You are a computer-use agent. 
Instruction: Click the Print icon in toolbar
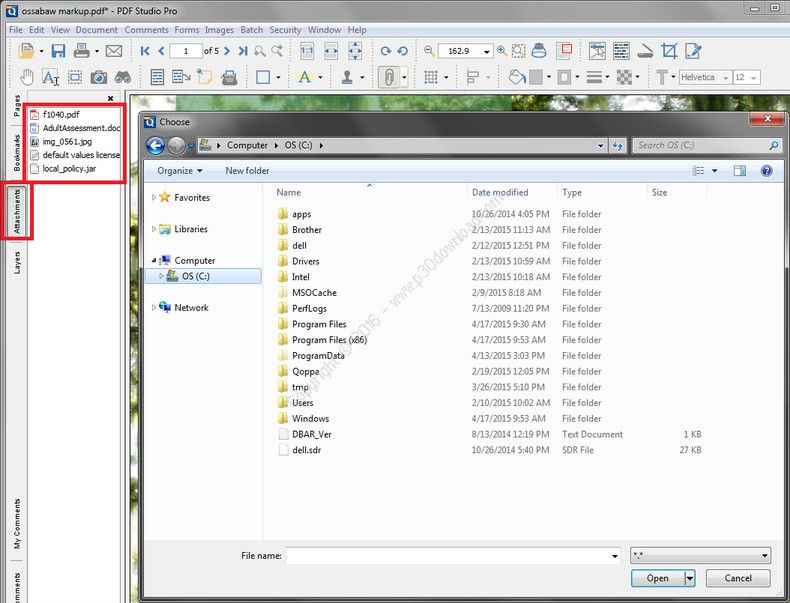tap(81, 51)
